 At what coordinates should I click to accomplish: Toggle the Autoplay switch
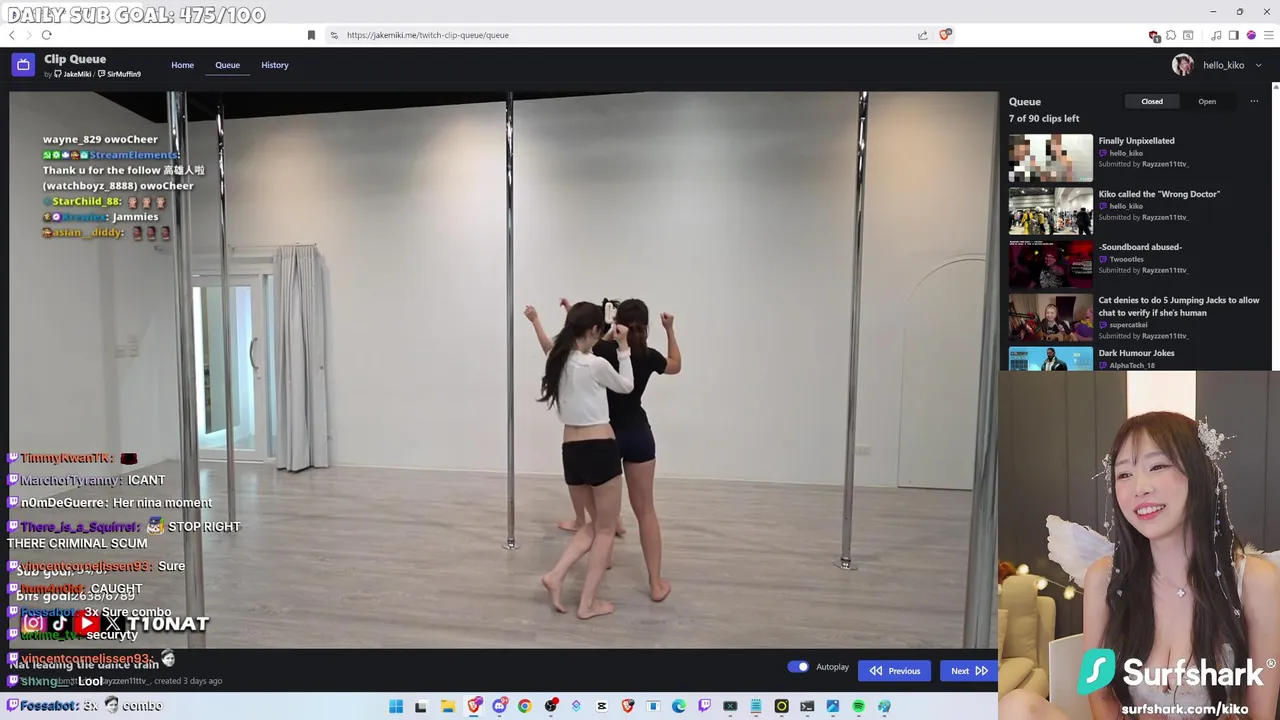click(x=798, y=667)
